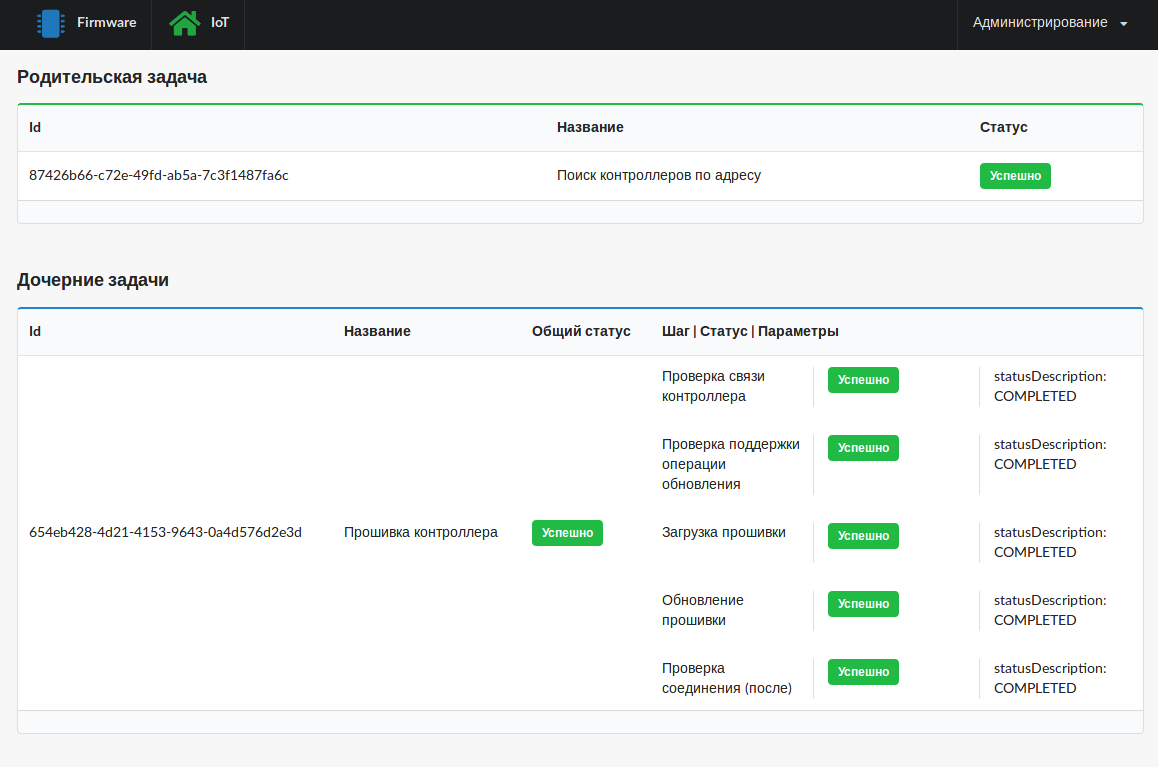Click the Название header in parent task table
This screenshot has height=767, width=1158.
[590, 127]
